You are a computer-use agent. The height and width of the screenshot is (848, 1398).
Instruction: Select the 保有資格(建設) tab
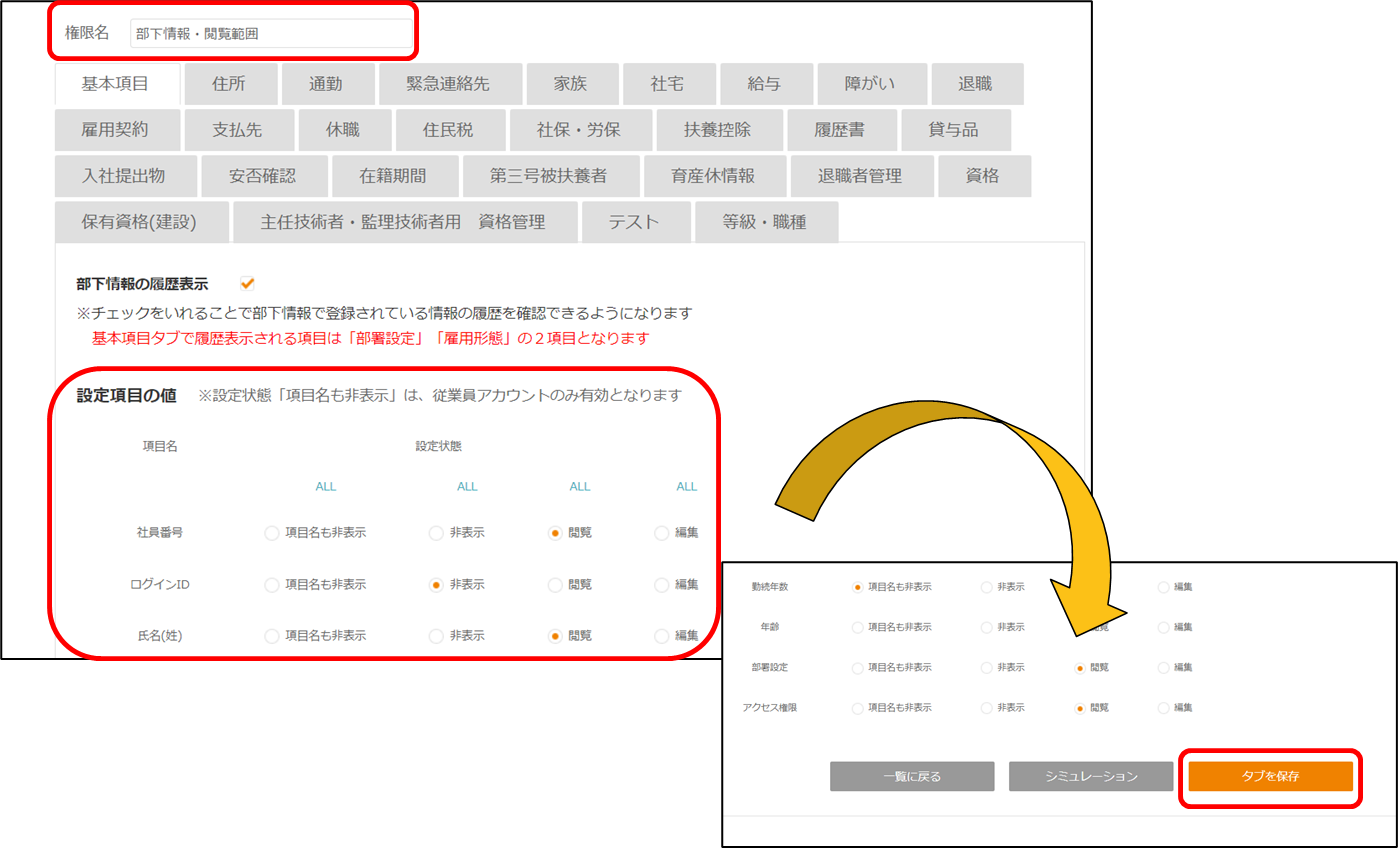click(139, 222)
